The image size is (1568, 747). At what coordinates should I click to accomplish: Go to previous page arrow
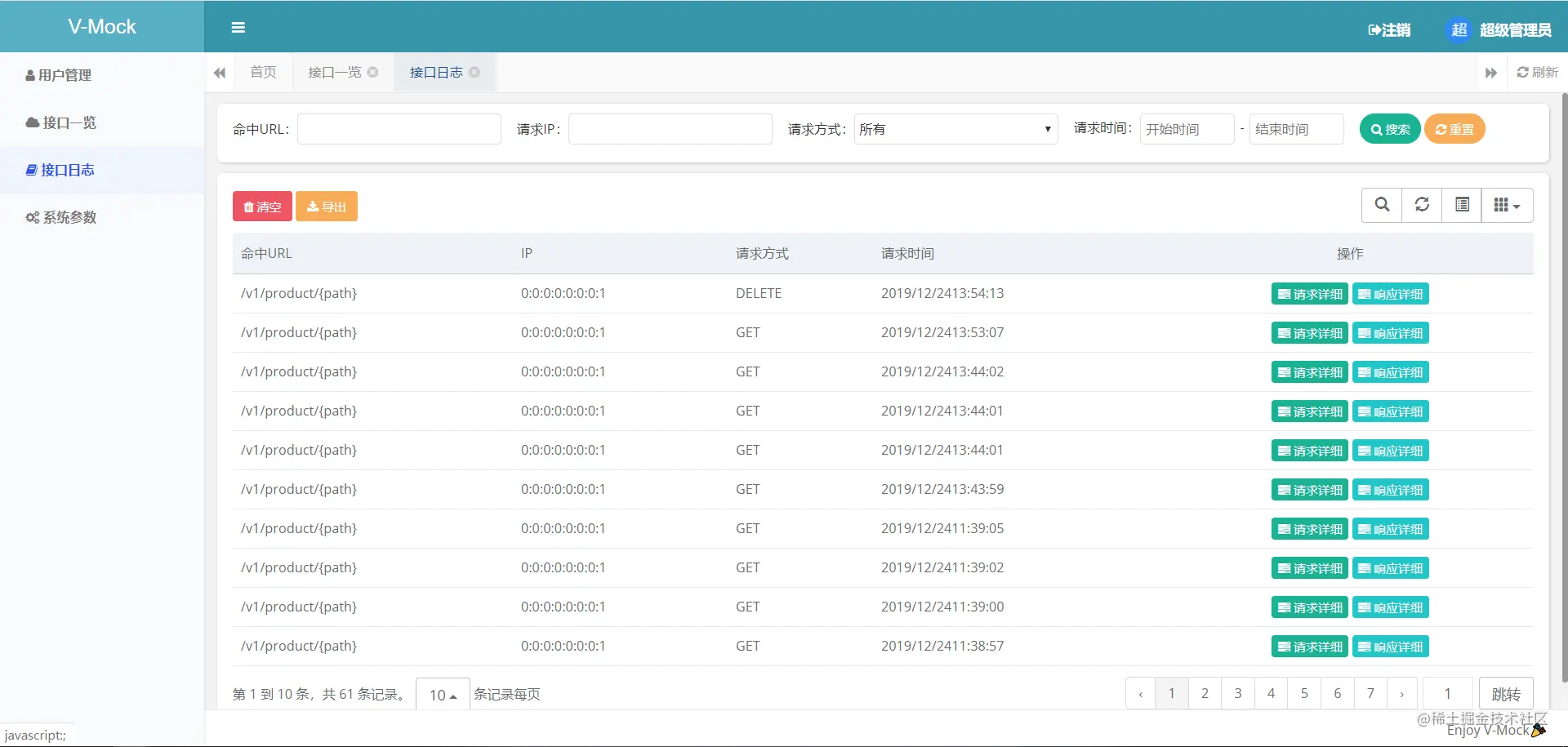coord(1140,694)
